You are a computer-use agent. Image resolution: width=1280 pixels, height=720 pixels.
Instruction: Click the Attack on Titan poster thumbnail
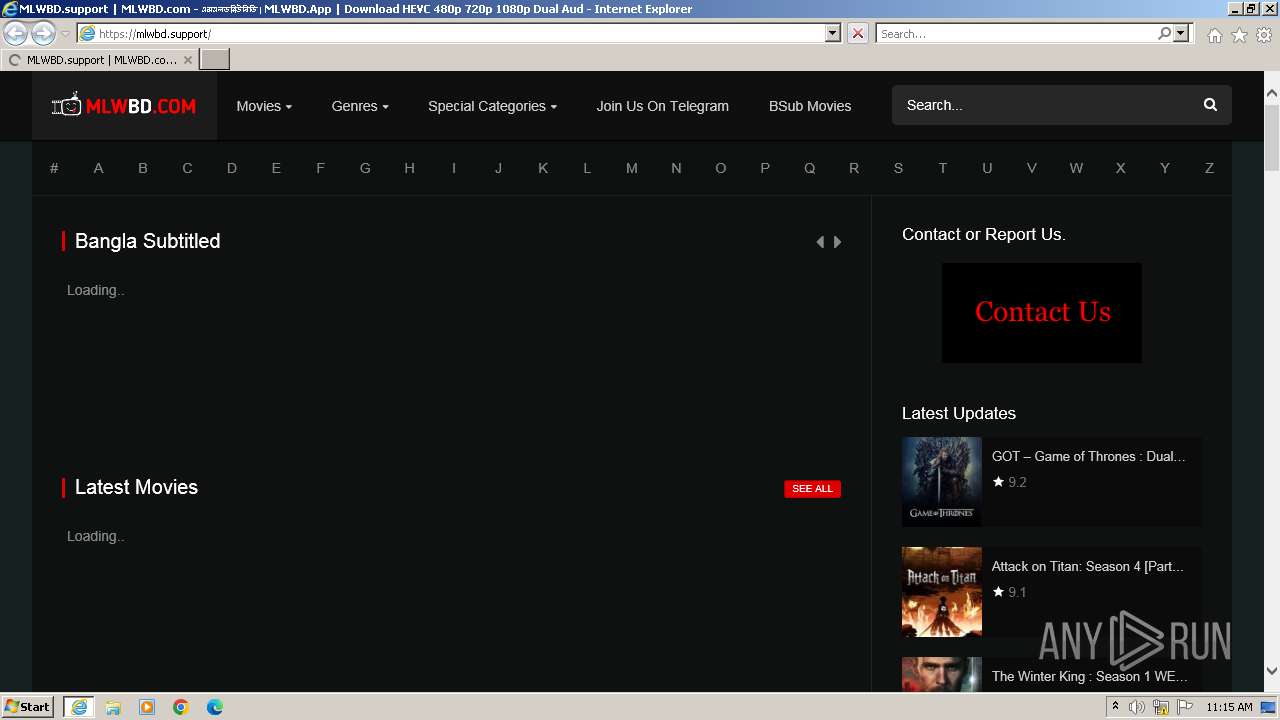pyautogui.click(x=942, y=592)
